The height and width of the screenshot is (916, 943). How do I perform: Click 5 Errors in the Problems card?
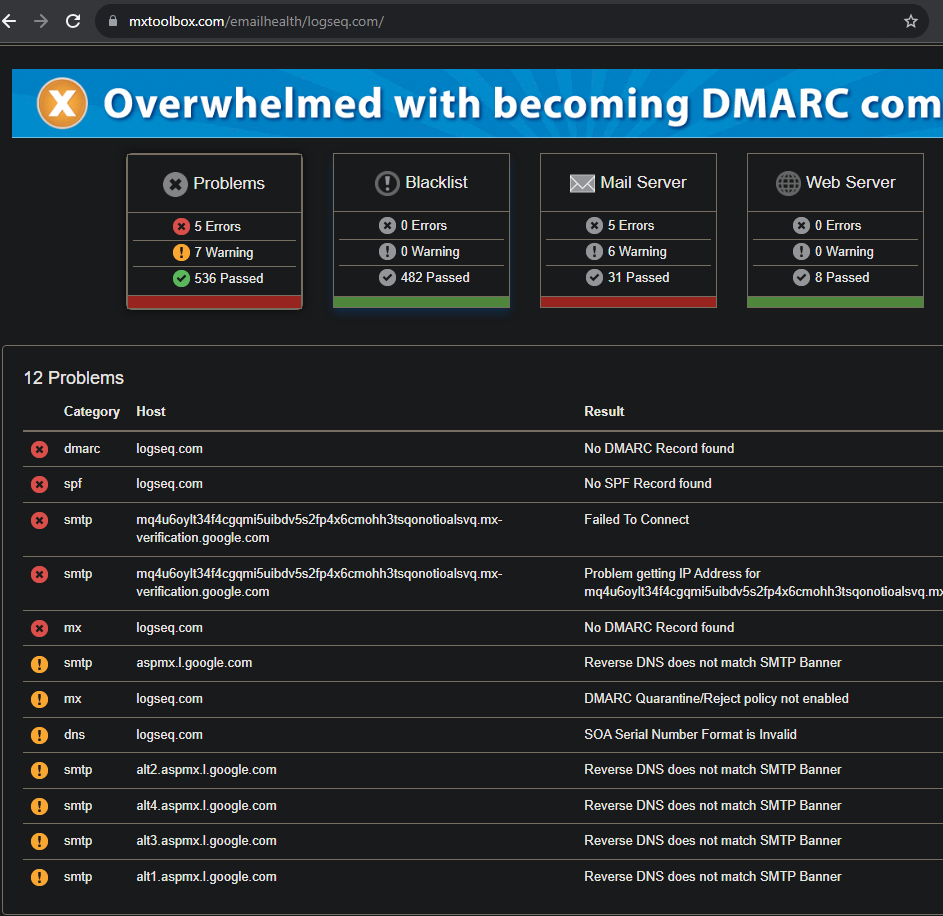[217, 227]
